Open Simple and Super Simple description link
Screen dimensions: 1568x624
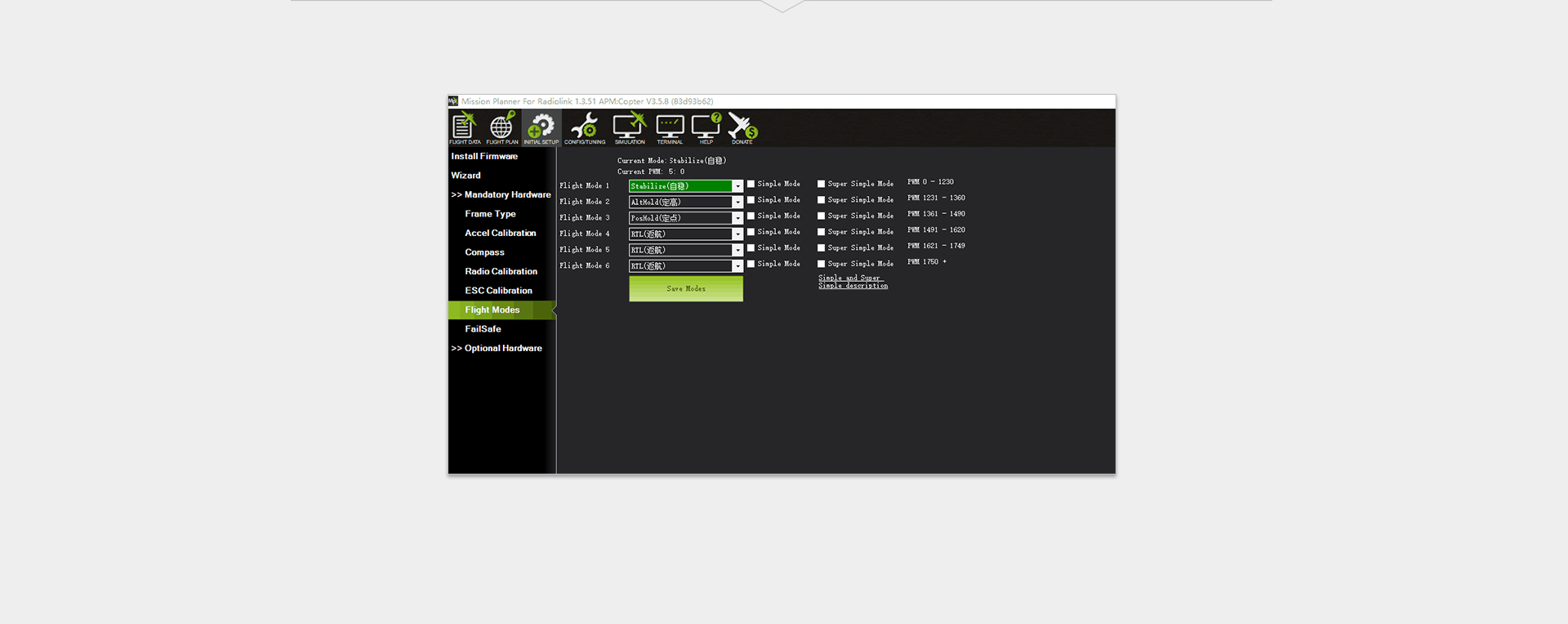(853, 282)
